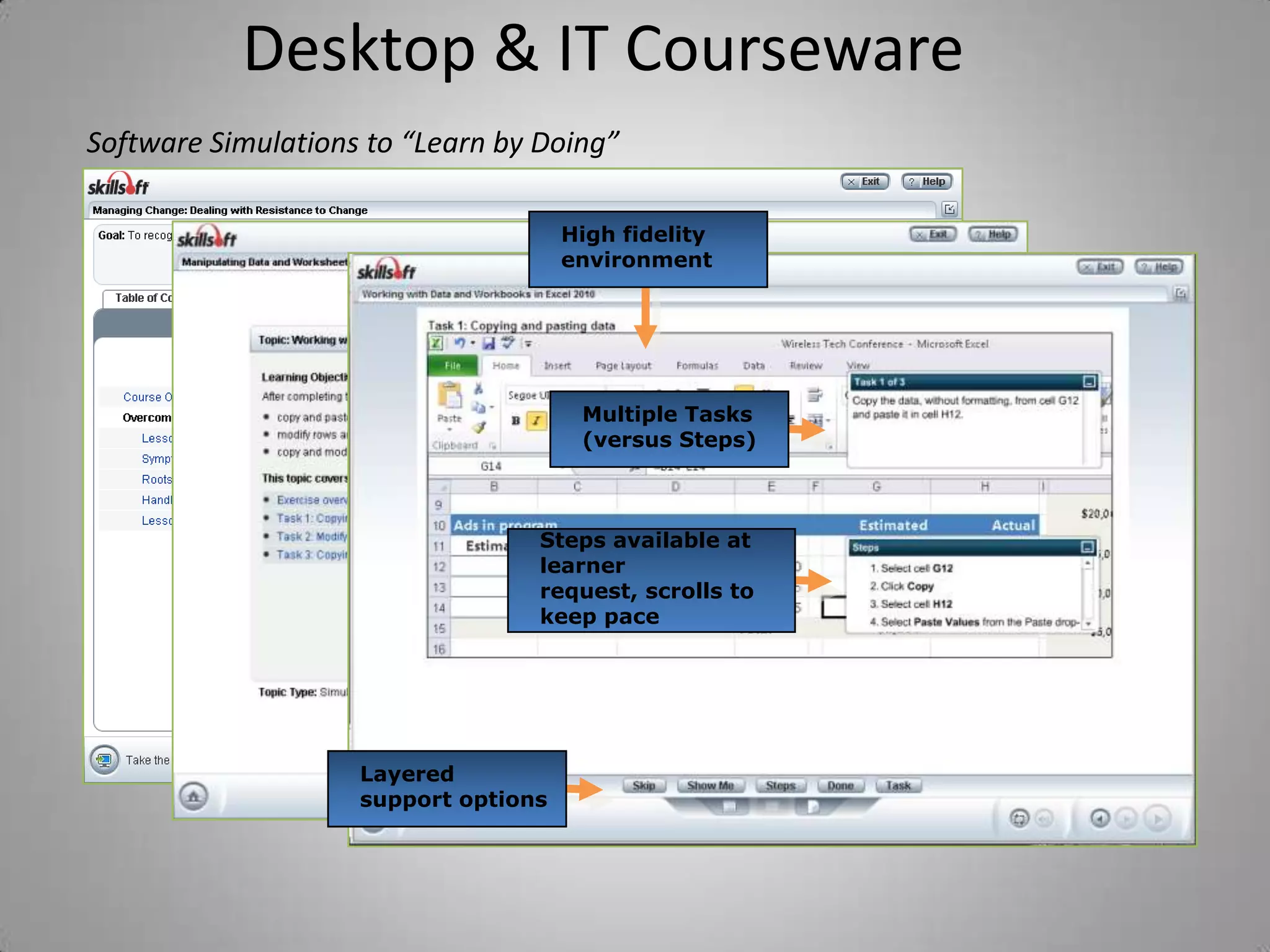This screenshot has width=1270, height=952.
Task: Click Help in the Excel 2010 course window
Action: coord(1159,267)
